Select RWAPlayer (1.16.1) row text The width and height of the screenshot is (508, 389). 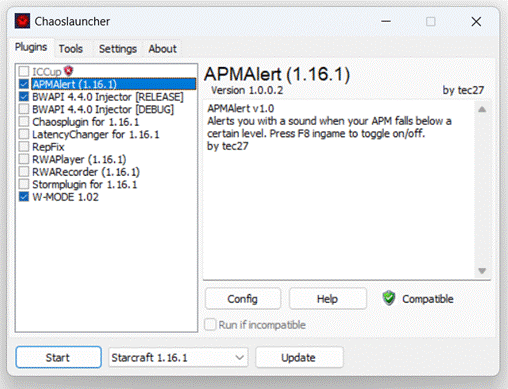coord(79,159)
